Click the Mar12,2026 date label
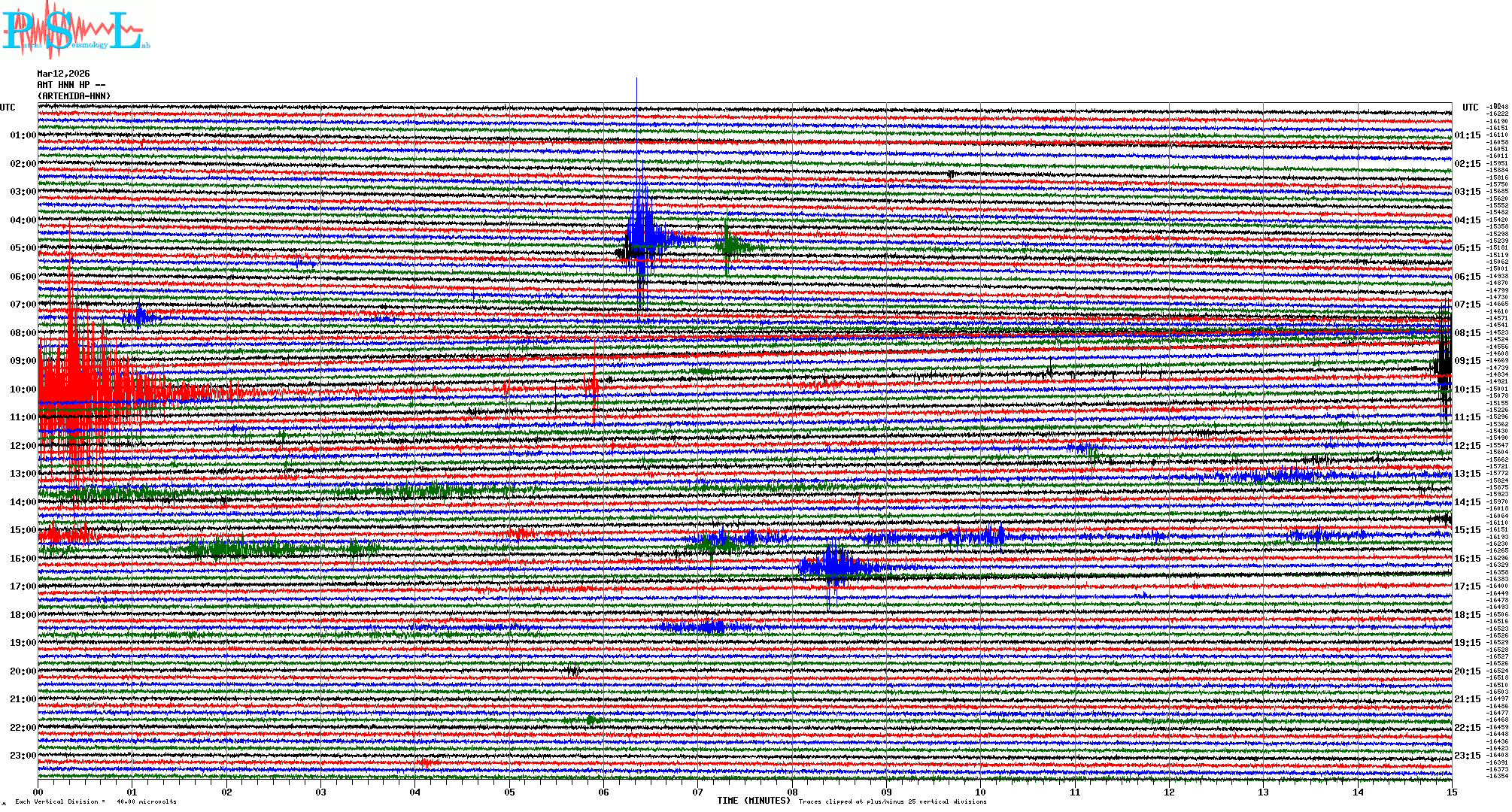Image resolution: width=1512 pixels, height=812 pixels. tap(63, 74)
